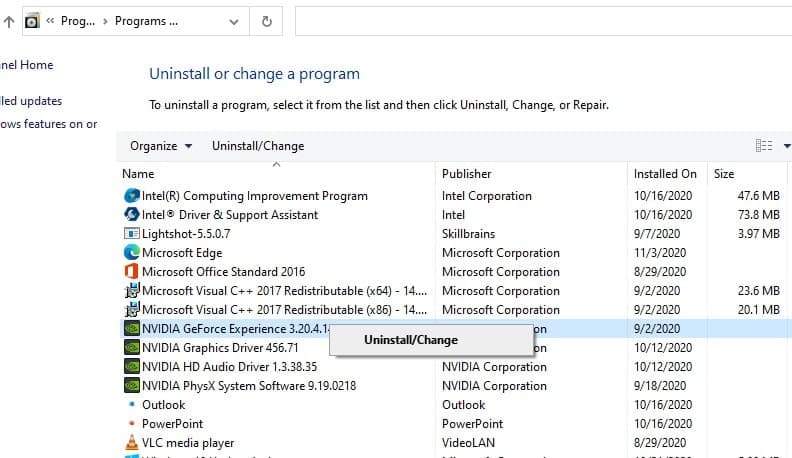Click the 20.1 MB size value

[x=759, y=310]
